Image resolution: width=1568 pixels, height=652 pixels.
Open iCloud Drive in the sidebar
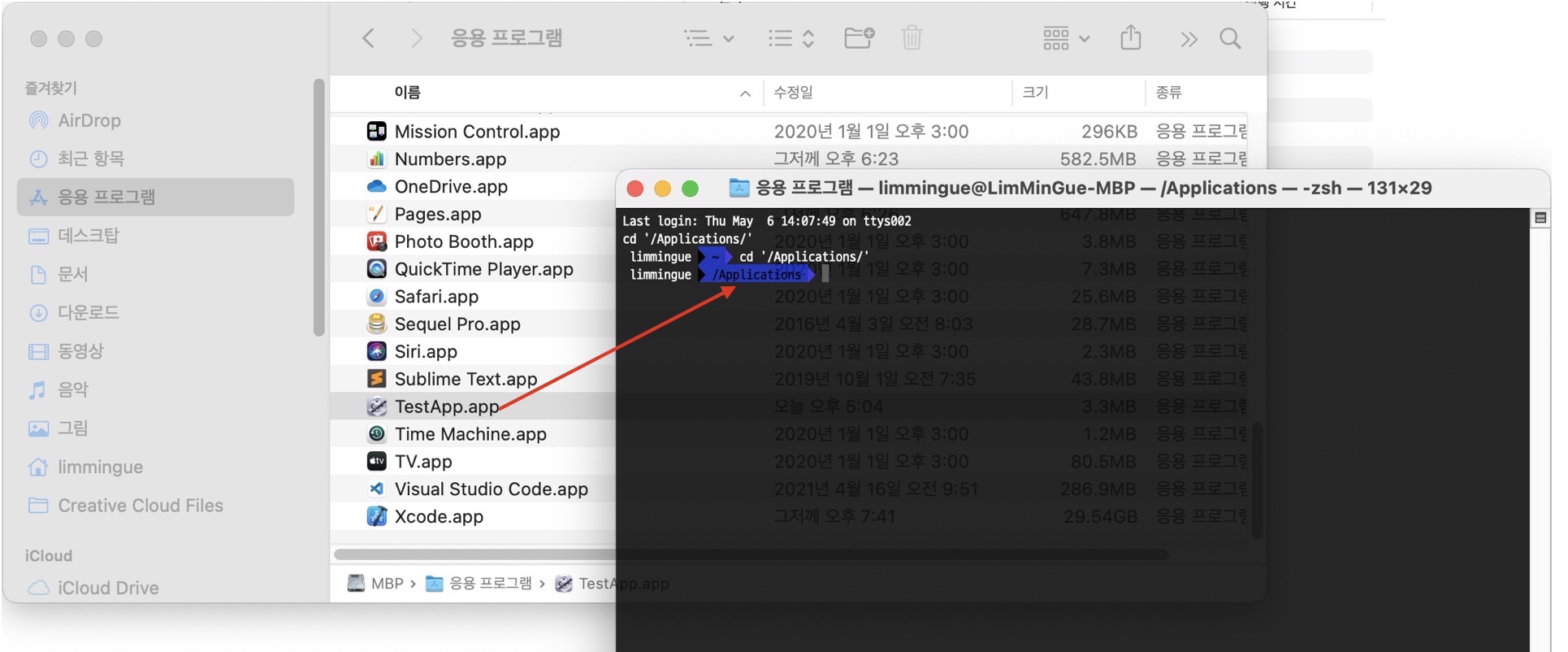tap(107, 588)
